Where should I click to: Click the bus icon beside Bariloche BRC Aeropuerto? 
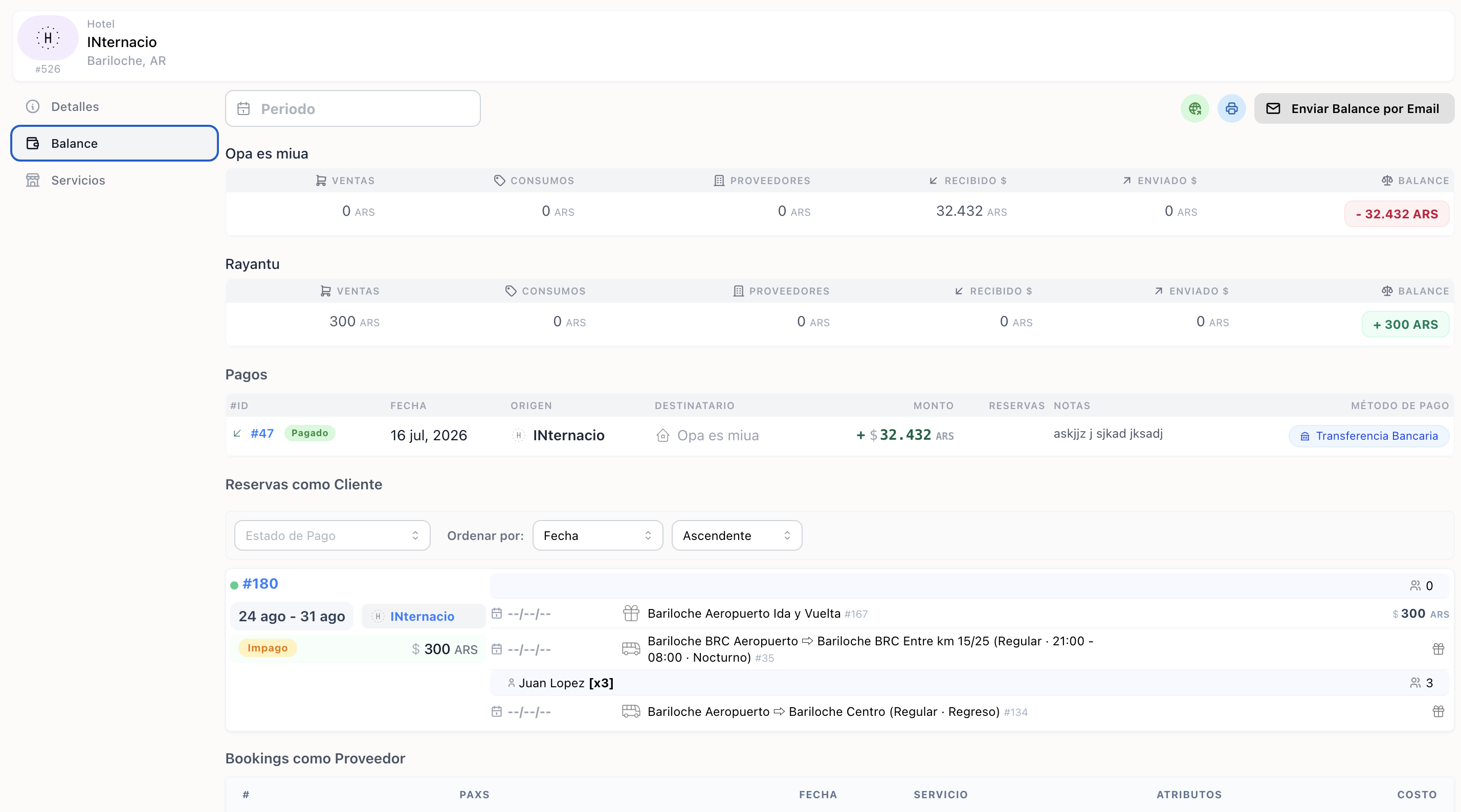point(631,649)
